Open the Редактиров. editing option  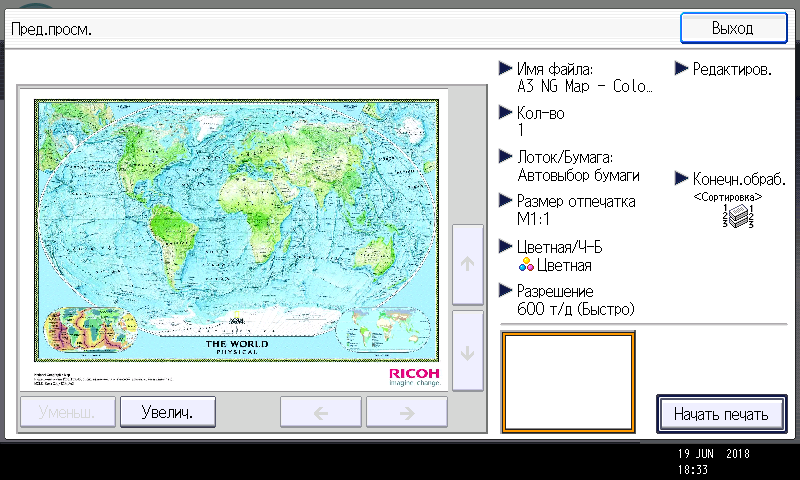[732, 69]
